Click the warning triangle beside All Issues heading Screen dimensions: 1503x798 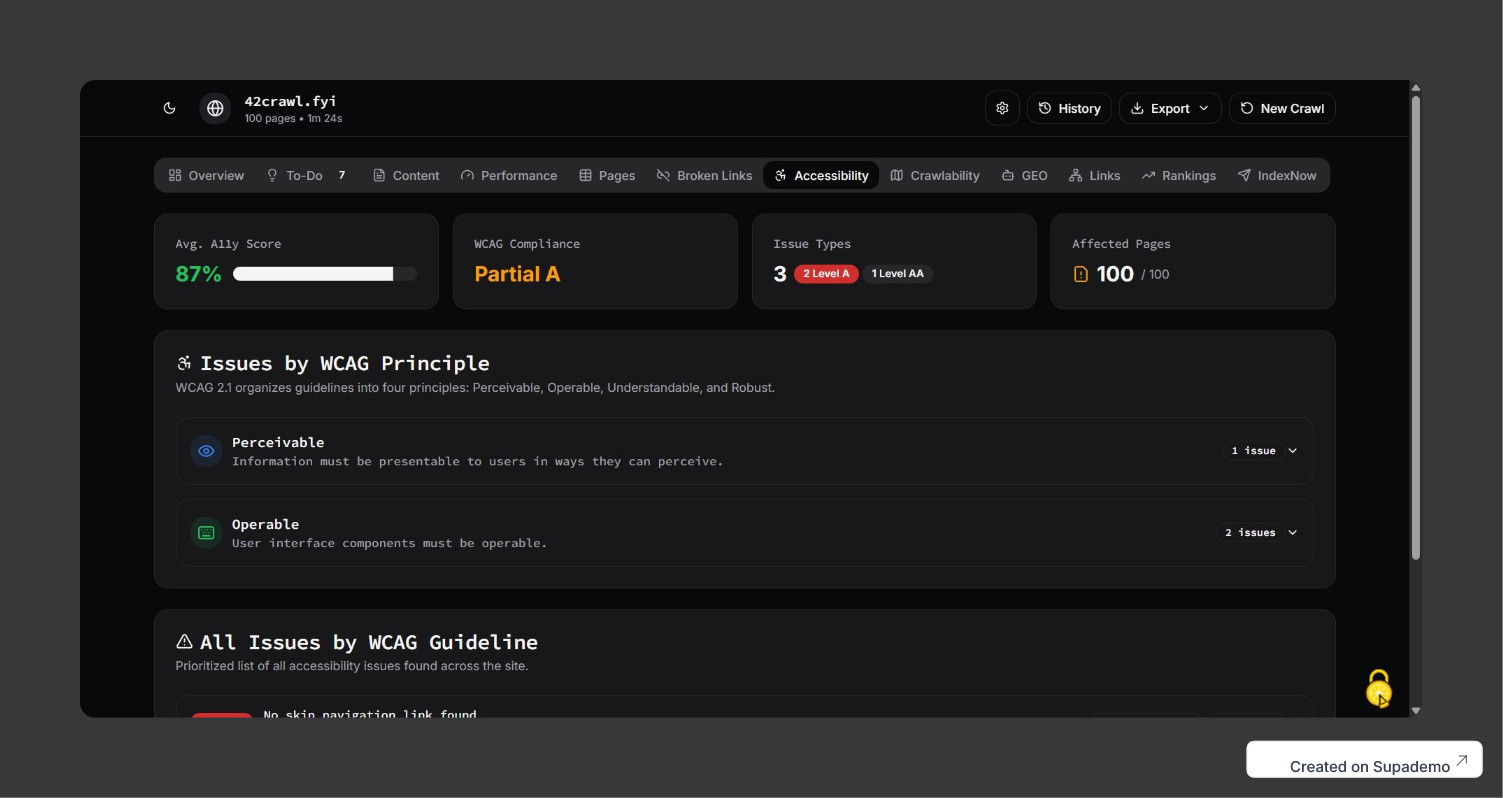[183, 641]
